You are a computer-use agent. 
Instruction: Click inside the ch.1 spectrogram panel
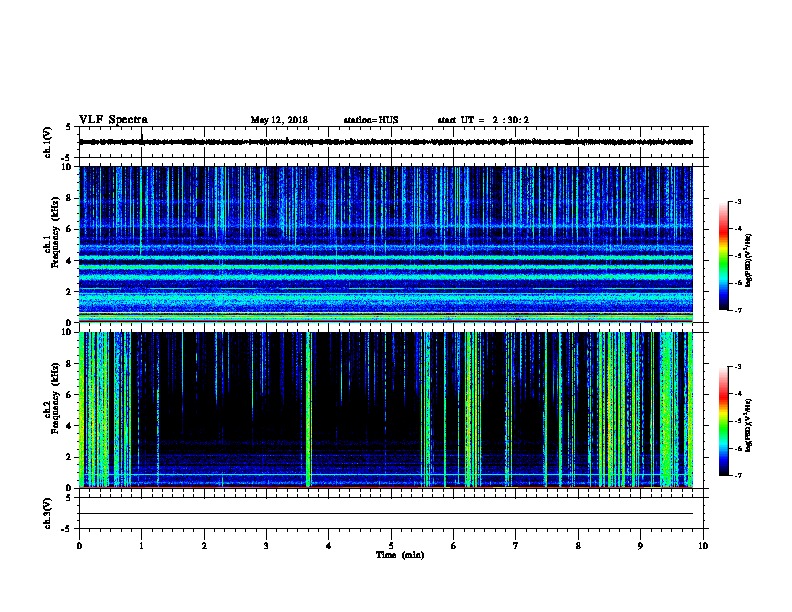[386, 244]
